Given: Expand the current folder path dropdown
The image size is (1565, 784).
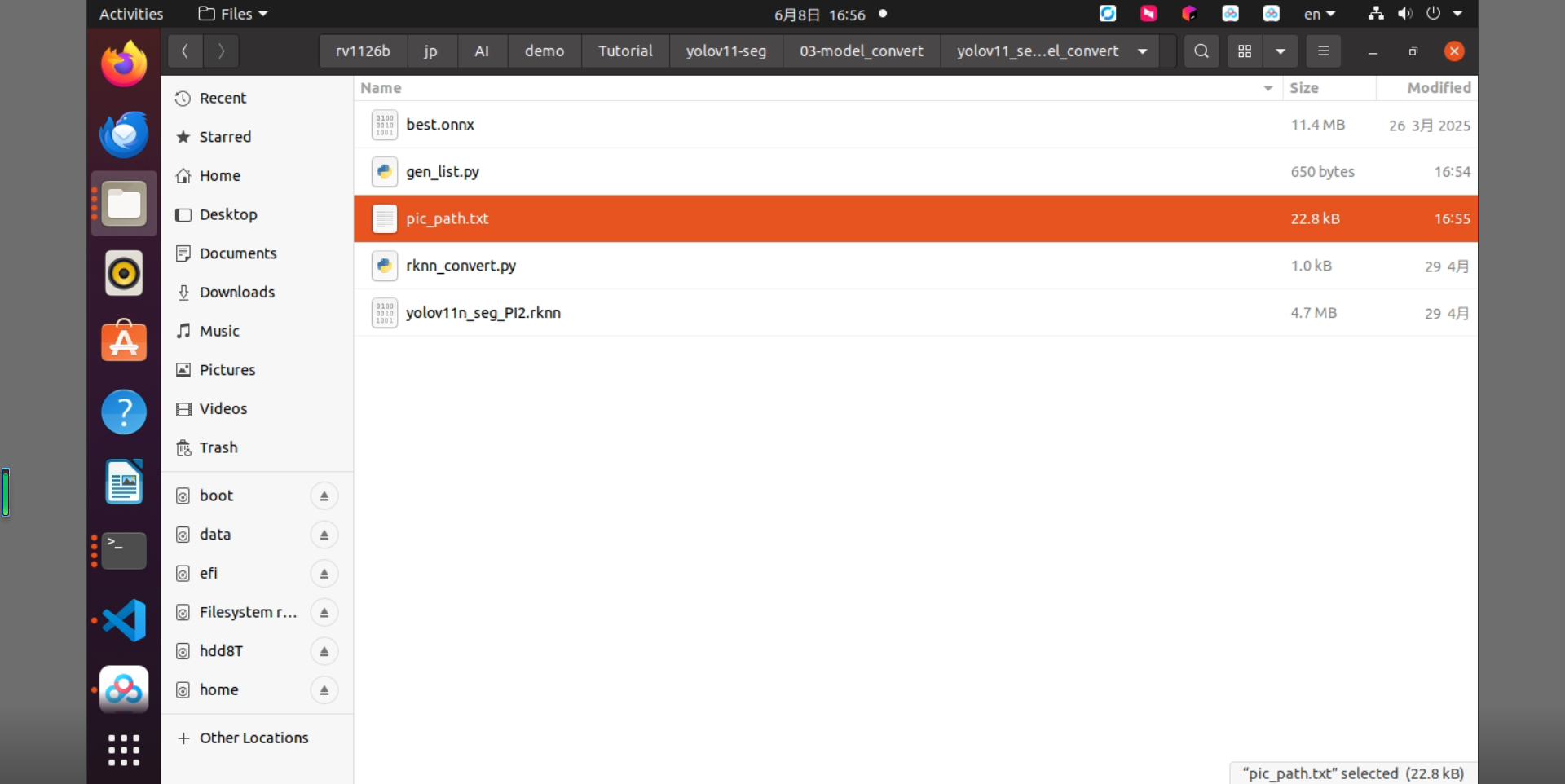Looking at the screenshot, I should 1143,51.
